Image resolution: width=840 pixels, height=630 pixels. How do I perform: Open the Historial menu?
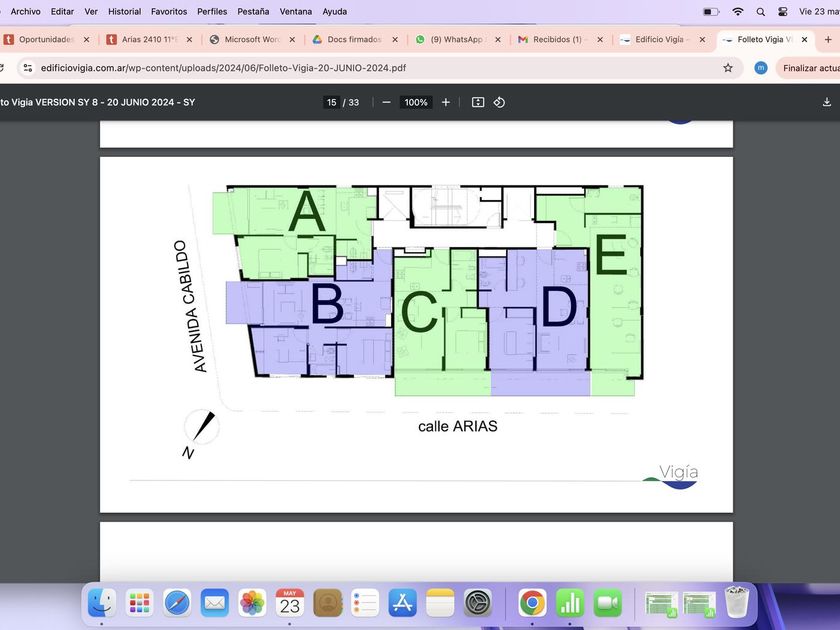click(x=124, y=11)
